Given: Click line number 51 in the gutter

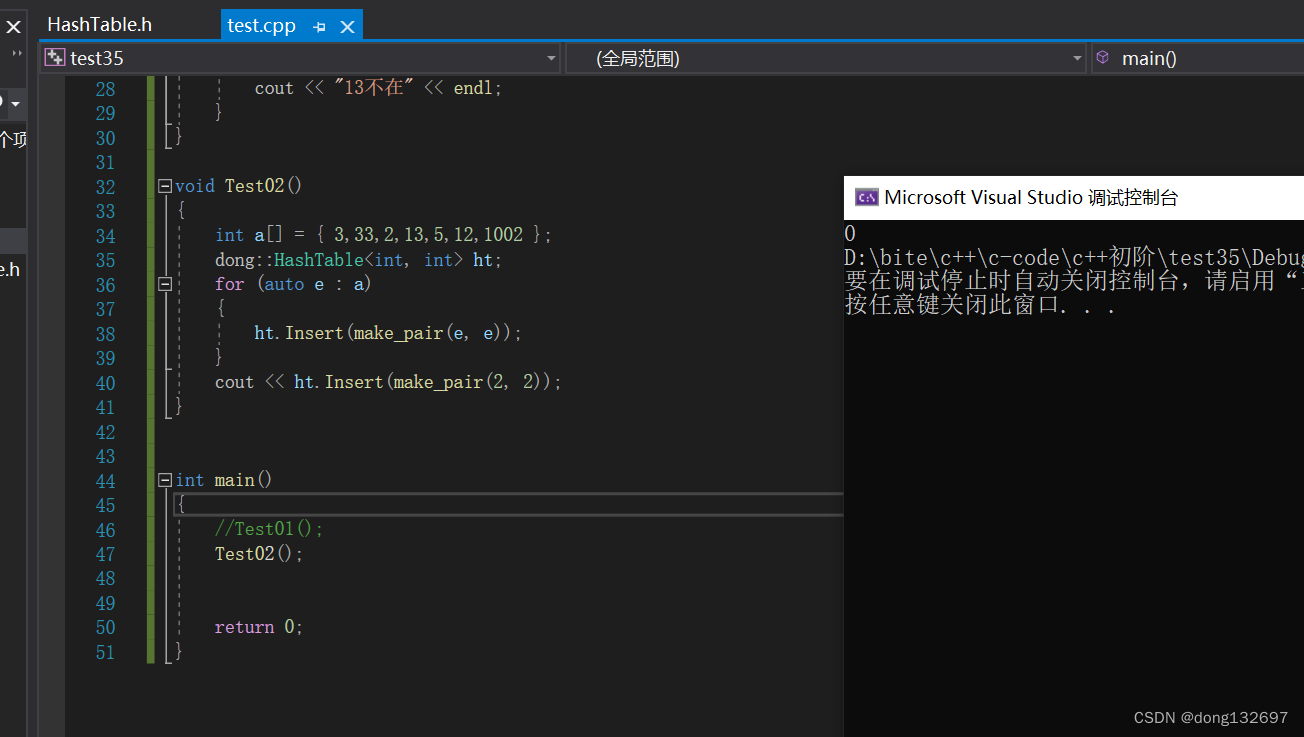Looking at the screenshot, I should pyautogui.click(x=105, y=652).
